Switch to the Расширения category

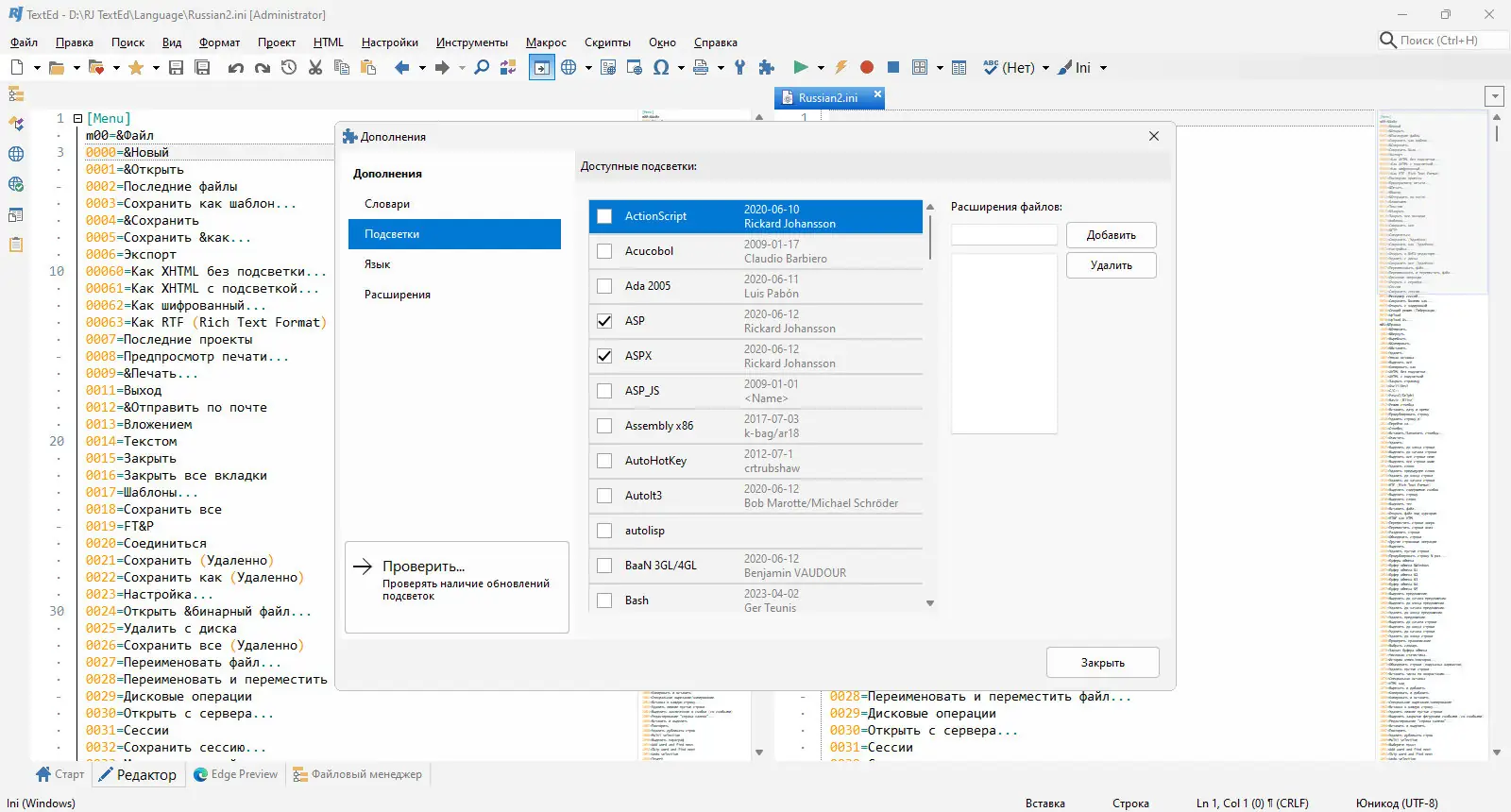(x=454, y=295)
